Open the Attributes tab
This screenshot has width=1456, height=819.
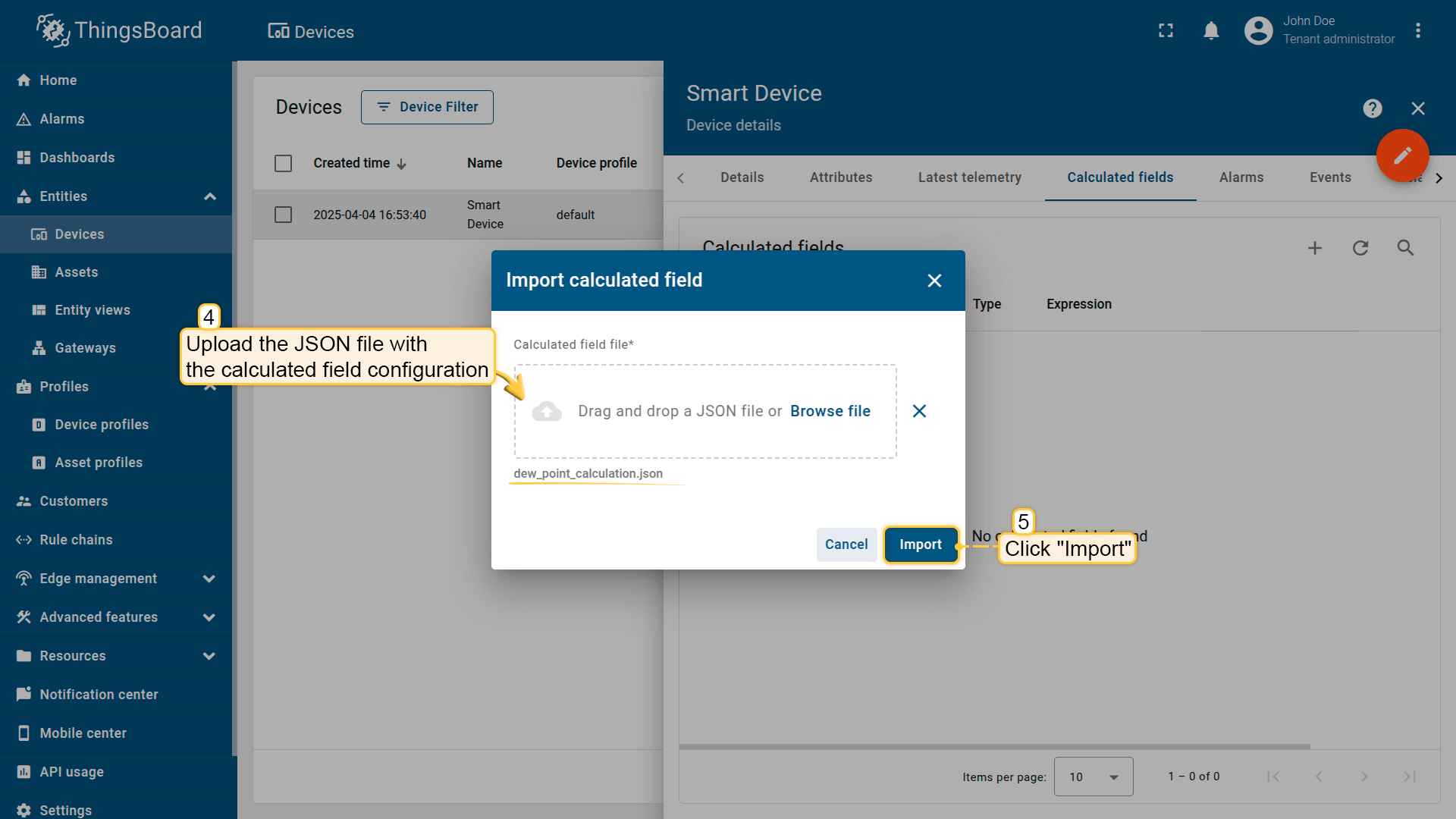tap(840, 177)
